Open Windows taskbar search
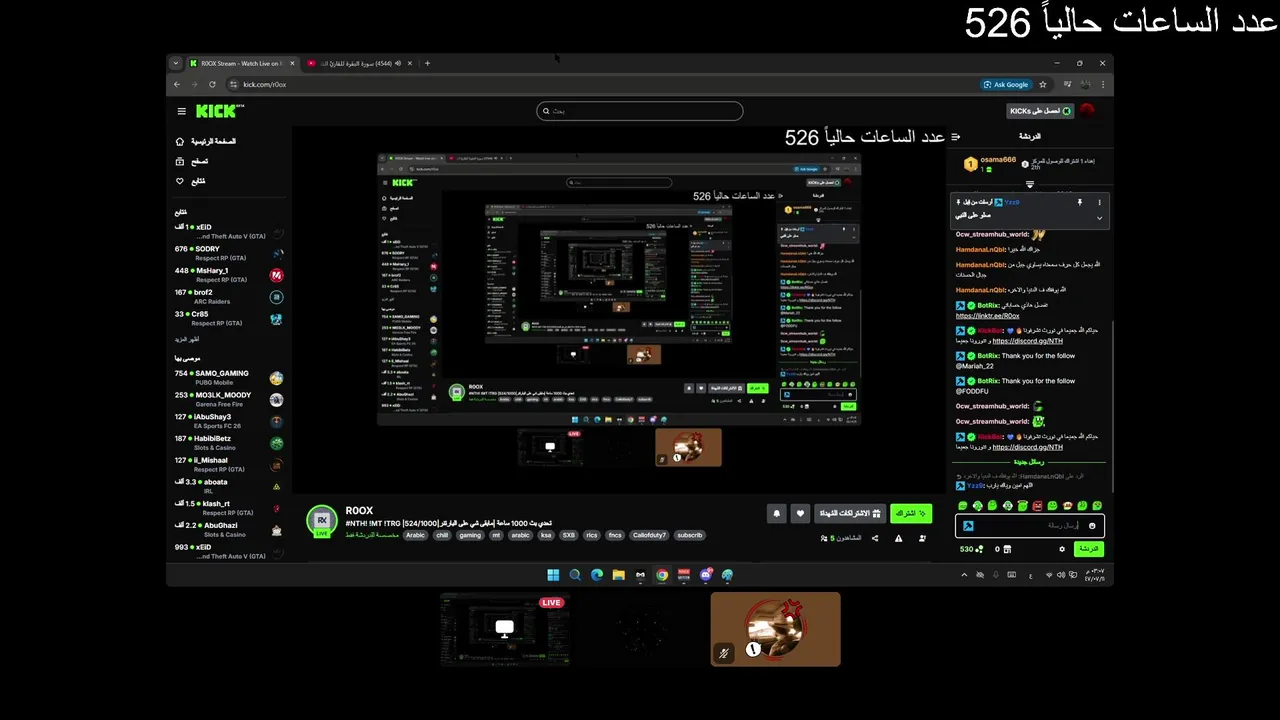 point(575,575)
